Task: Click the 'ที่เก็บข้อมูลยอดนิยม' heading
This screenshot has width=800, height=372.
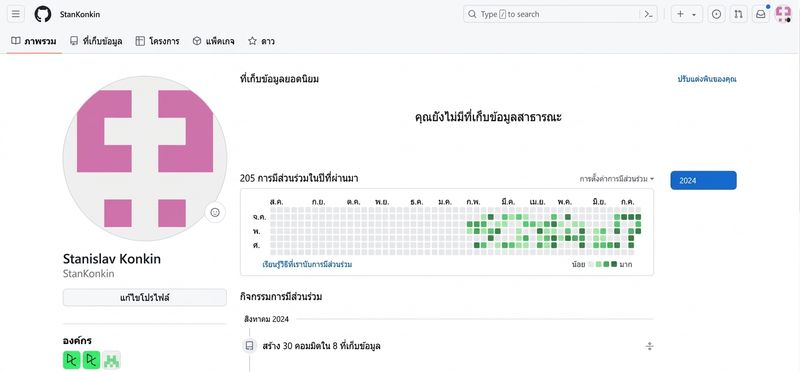Action: click(279, 79)
